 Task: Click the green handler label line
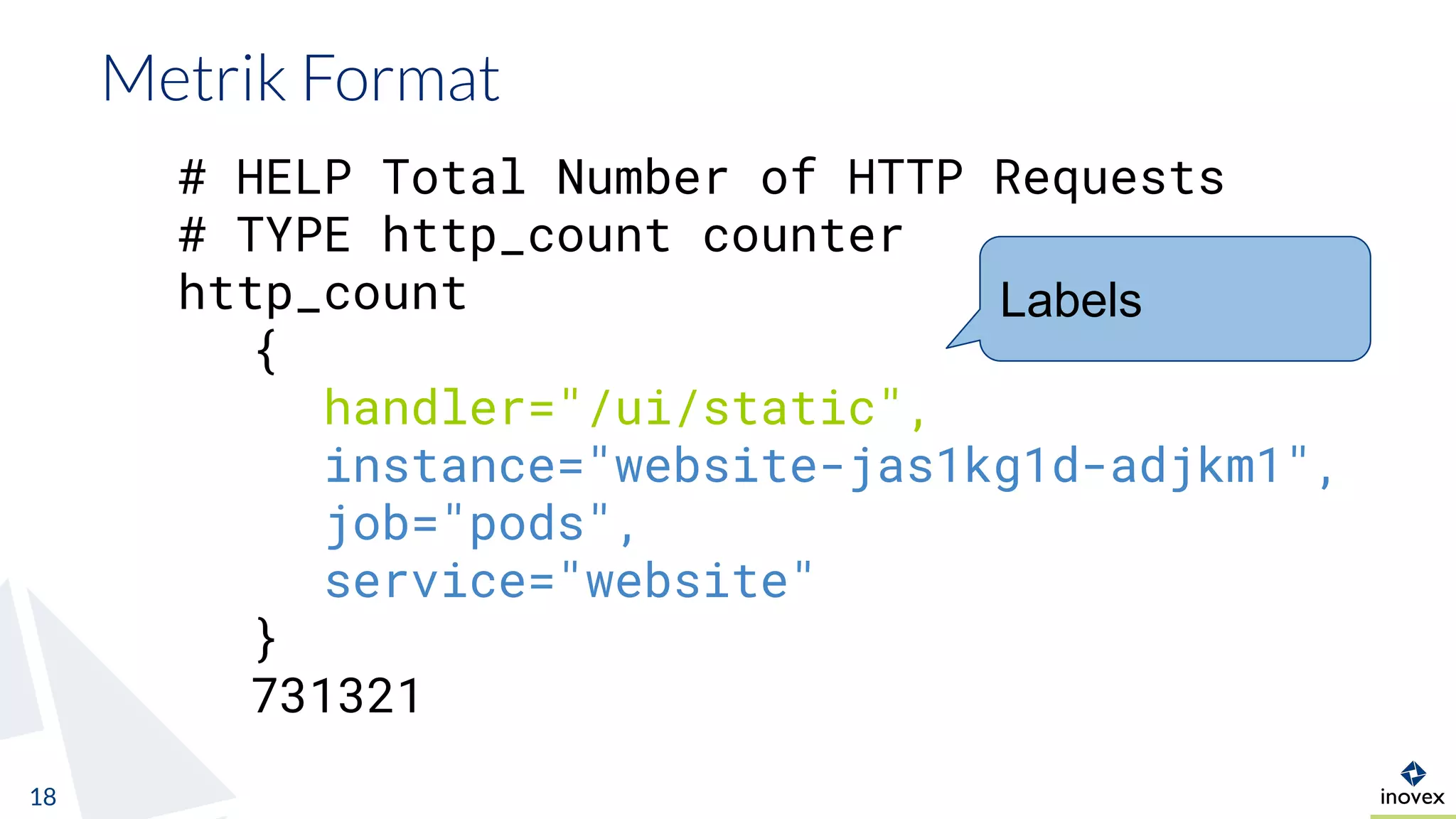(x=626, y=409)
